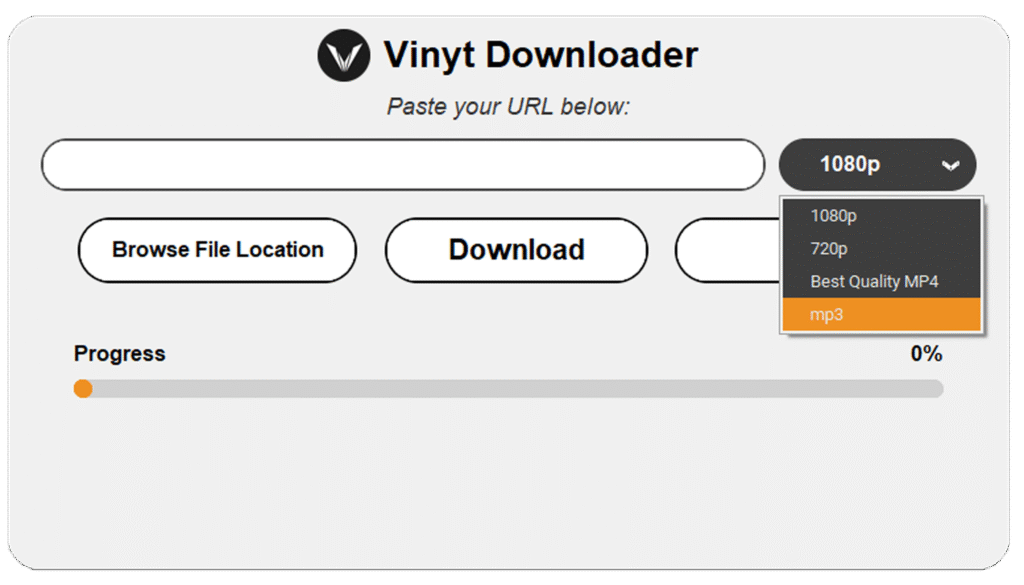1024x585 pixels.
Task: Click the Browse File Location button
Action: (217, 250)
